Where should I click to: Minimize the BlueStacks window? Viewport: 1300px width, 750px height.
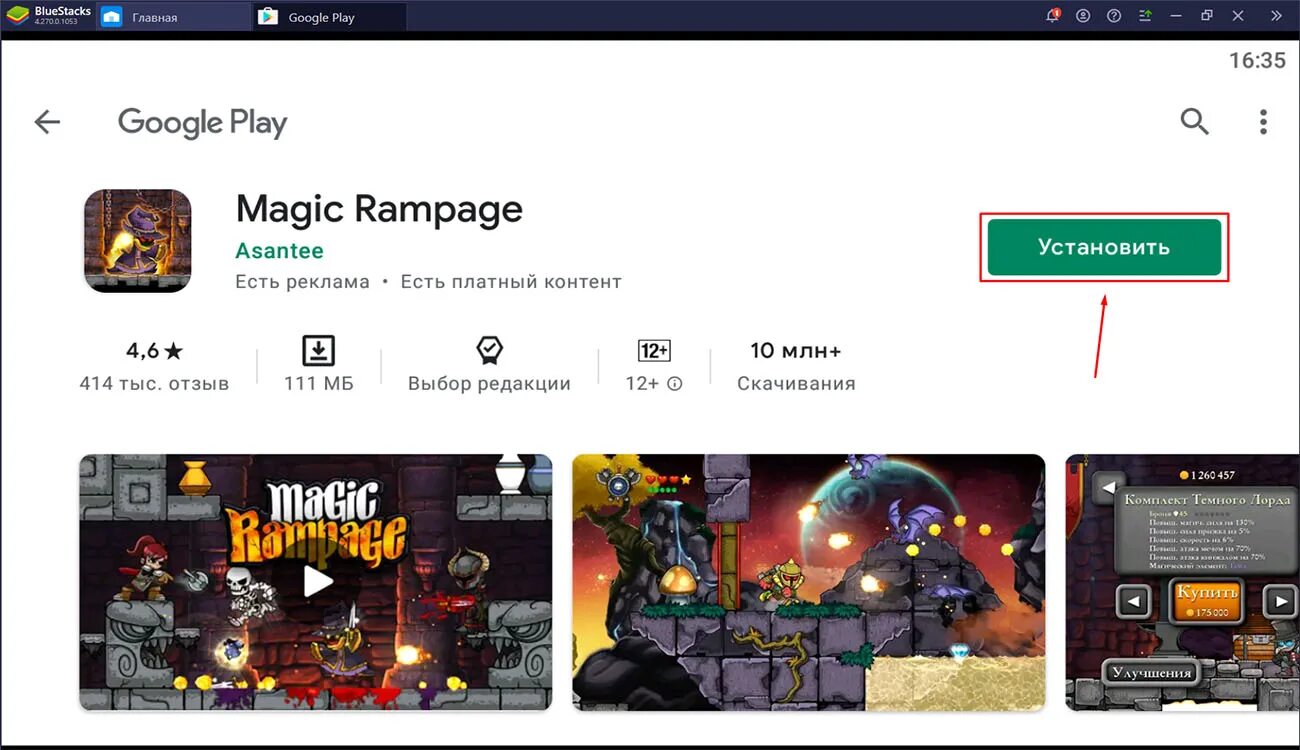(1177, 15)
